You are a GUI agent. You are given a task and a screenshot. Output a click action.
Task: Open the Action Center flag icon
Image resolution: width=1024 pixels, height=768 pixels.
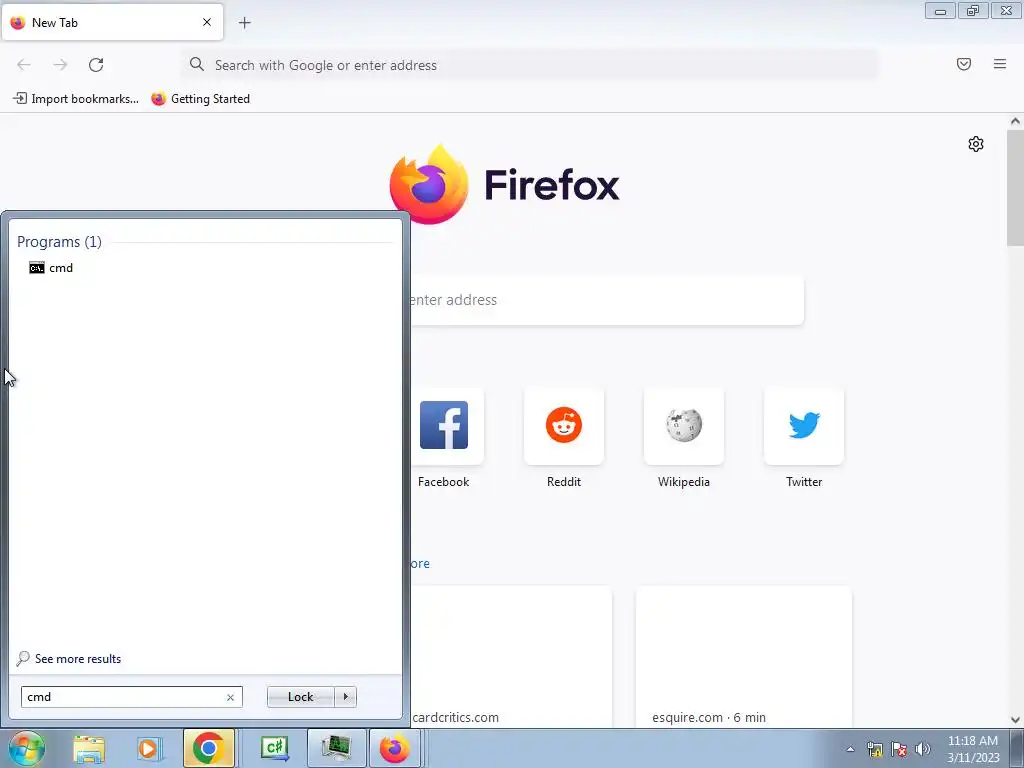[x=899, y=749]
